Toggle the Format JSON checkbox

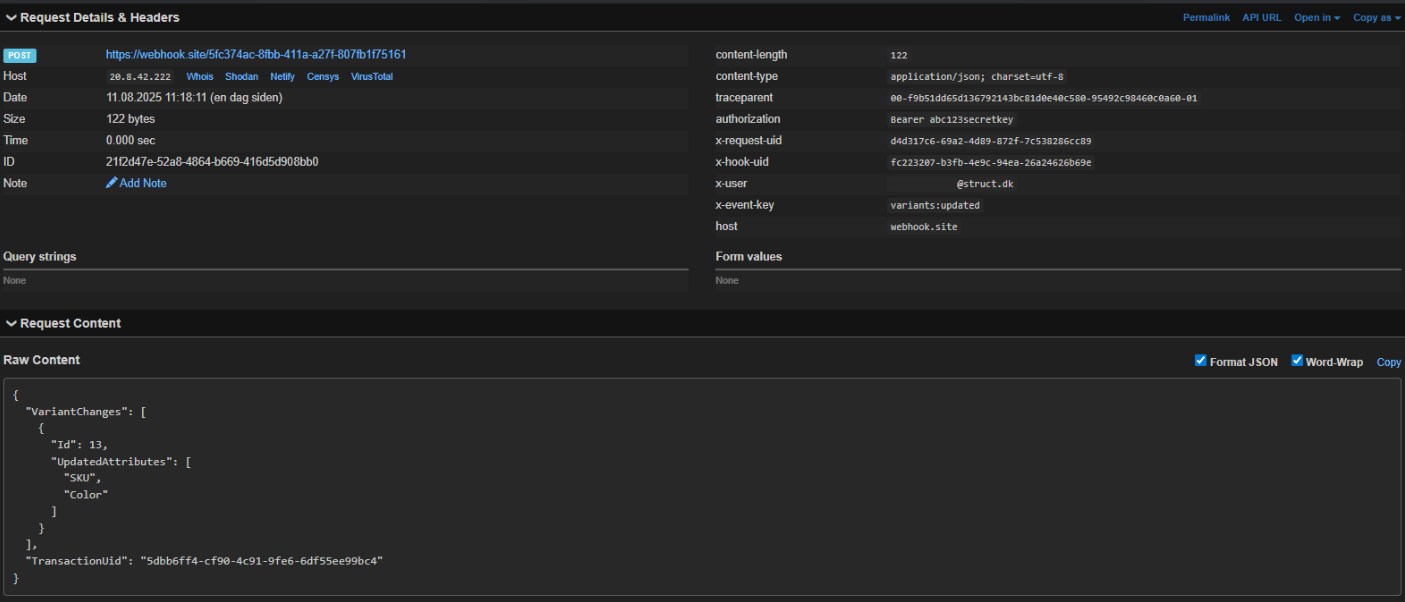coord(1201,361)
